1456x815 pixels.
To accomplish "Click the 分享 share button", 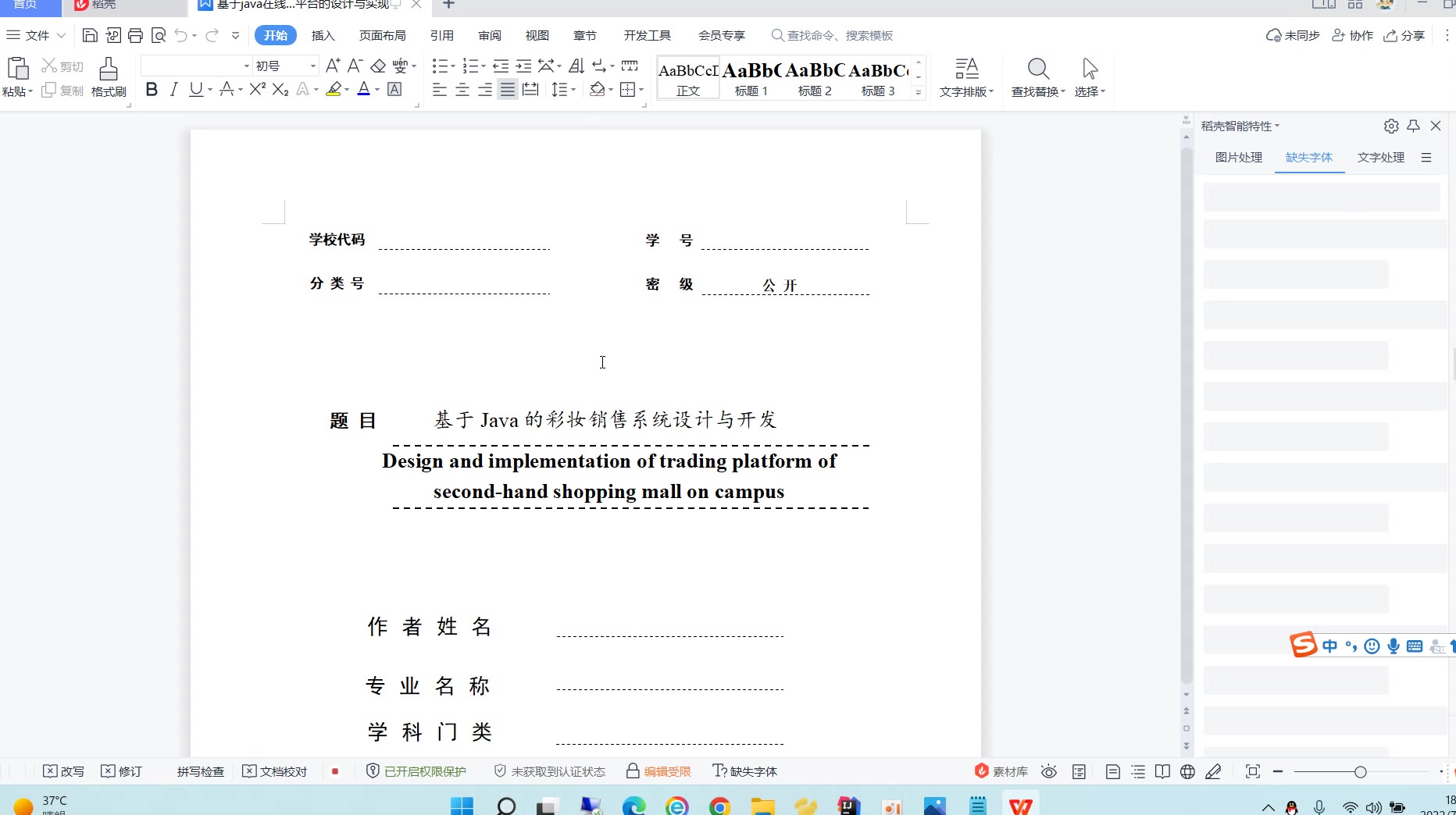I will (1404, 35).
